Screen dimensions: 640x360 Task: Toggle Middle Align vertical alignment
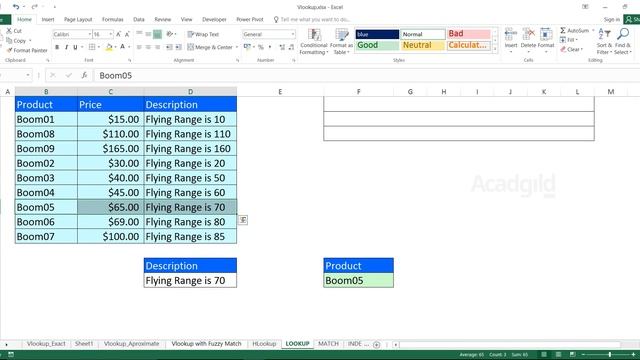tap(148, 34)
